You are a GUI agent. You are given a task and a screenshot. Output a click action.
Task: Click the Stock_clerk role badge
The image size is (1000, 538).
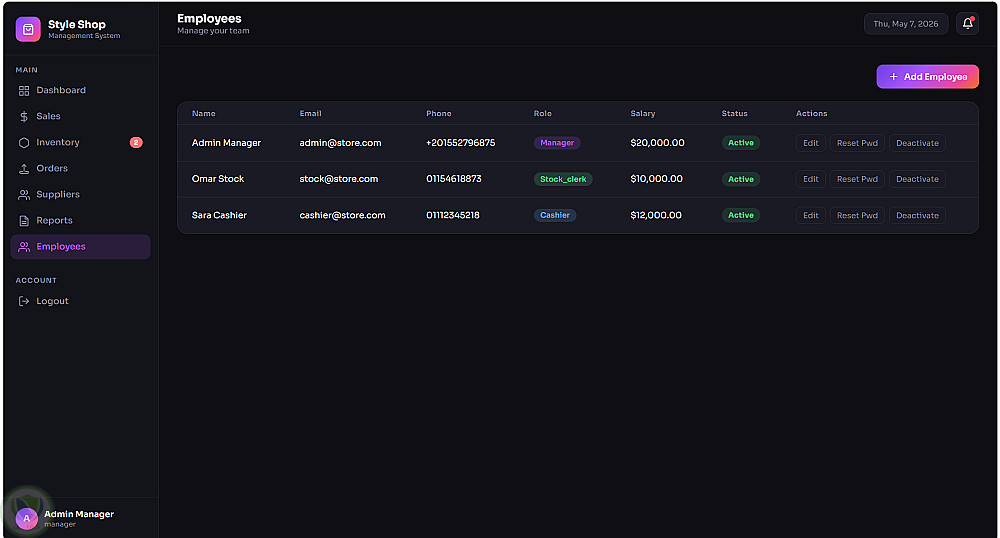click(563, 179)
